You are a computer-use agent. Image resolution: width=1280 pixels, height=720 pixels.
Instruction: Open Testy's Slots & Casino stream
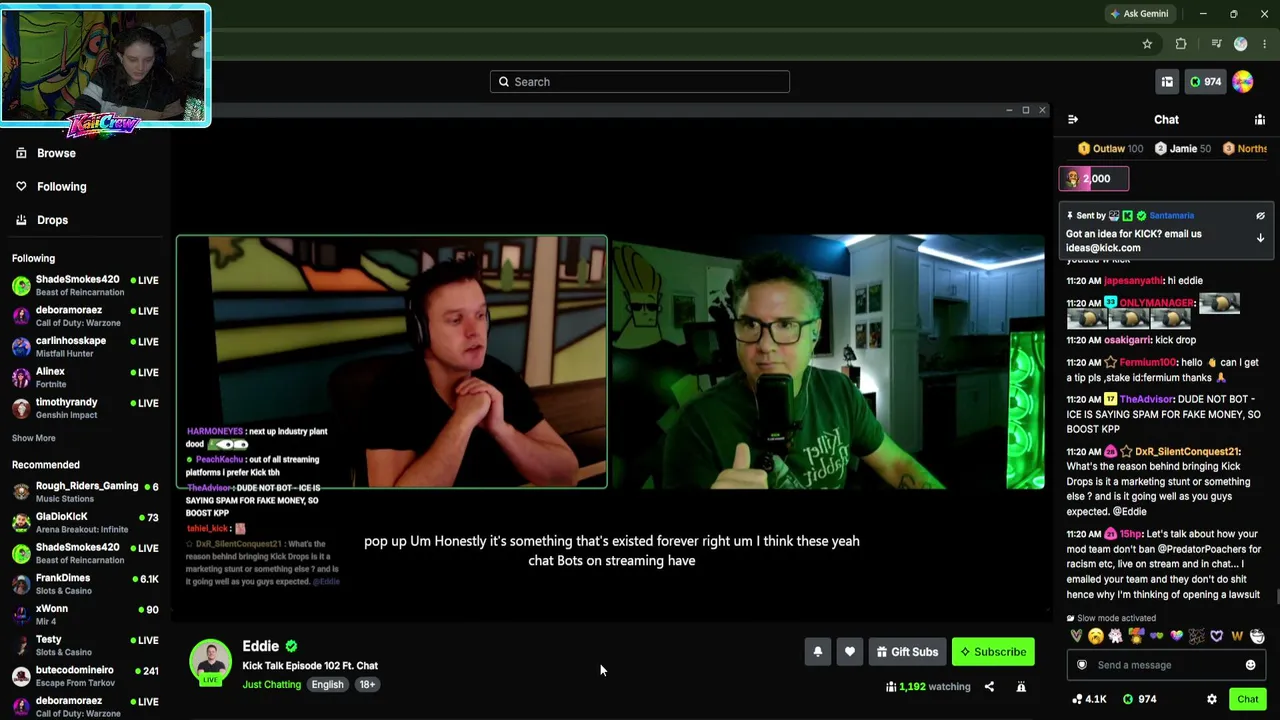pos(85,645)
